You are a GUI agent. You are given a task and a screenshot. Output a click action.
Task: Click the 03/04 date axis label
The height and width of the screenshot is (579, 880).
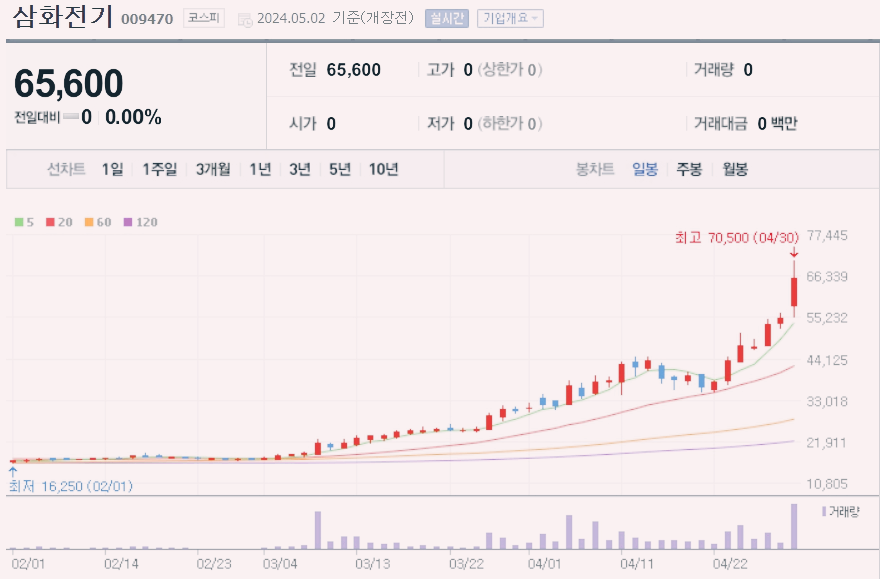280,563
